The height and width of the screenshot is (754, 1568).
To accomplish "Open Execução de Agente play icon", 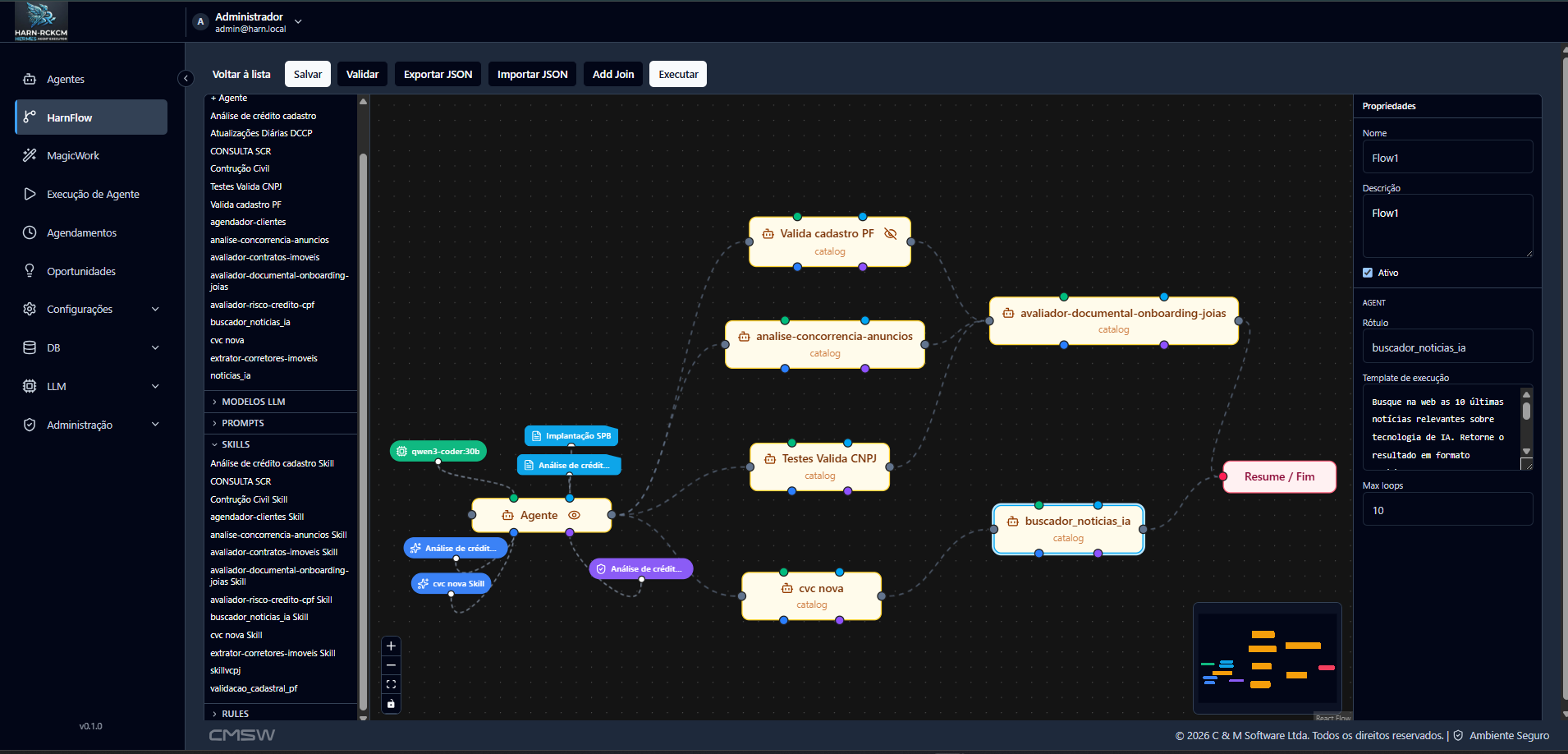I will (30, 194).
